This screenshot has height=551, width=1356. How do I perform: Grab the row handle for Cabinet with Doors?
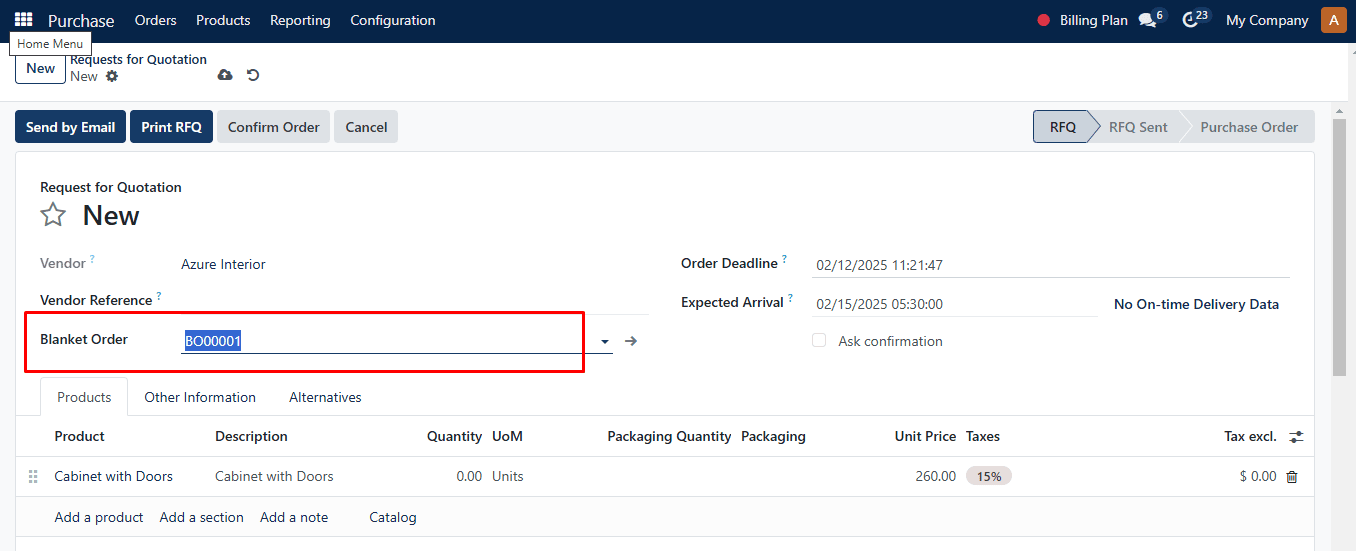point(33,477)
